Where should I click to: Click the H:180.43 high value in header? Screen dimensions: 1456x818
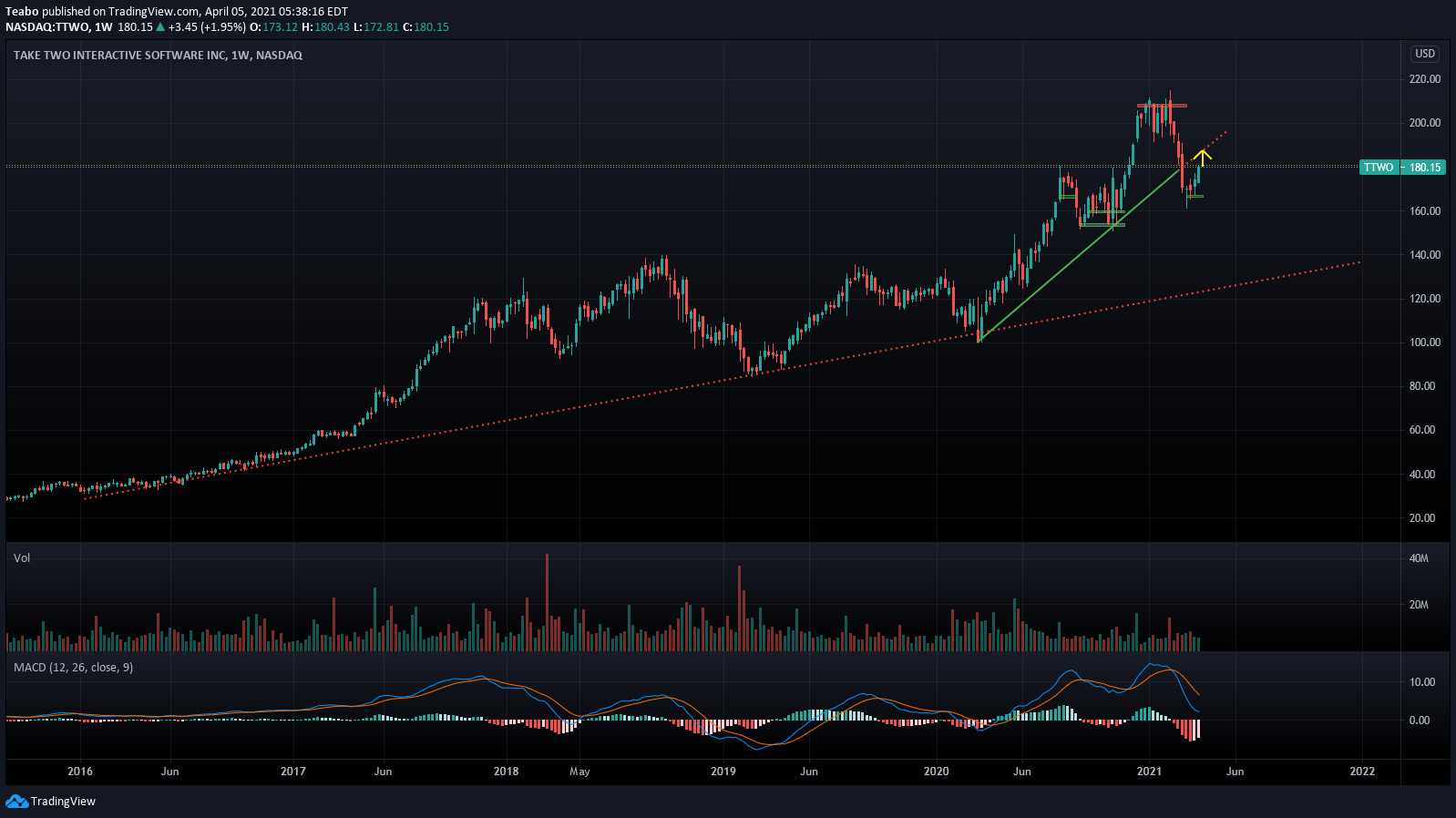(x=325, y=27)
